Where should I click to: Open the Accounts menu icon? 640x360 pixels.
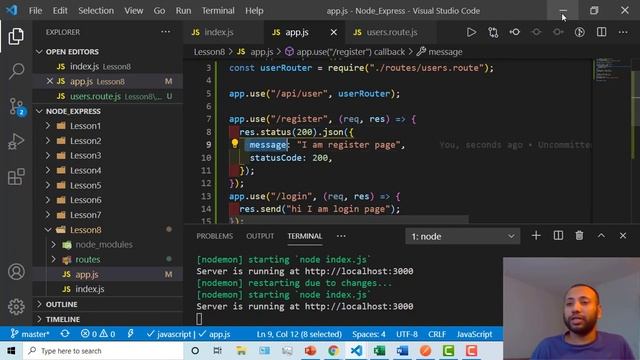pyautogui.click(x=16, y=271)
